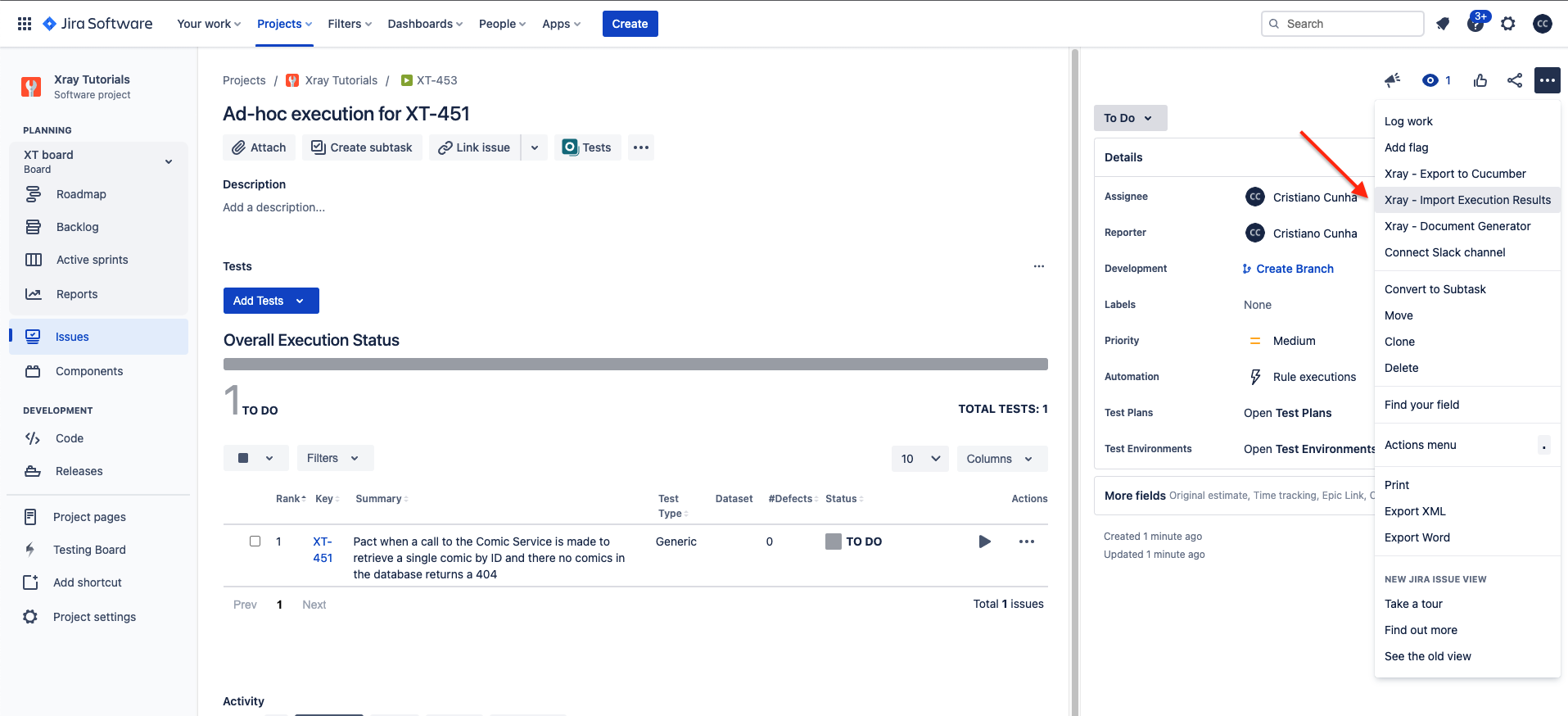Open the To Do status dropdown

[x=1131, y=118]
